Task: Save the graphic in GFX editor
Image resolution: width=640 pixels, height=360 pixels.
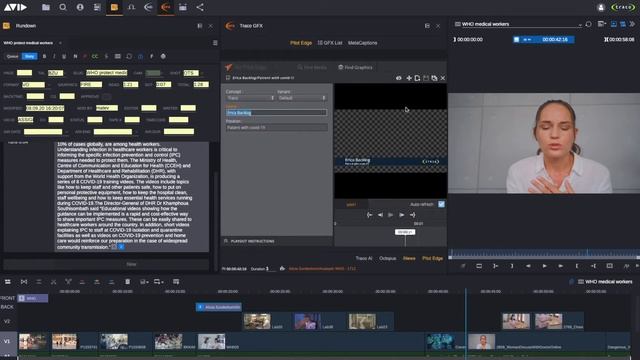Action: [x=426, y=78]
